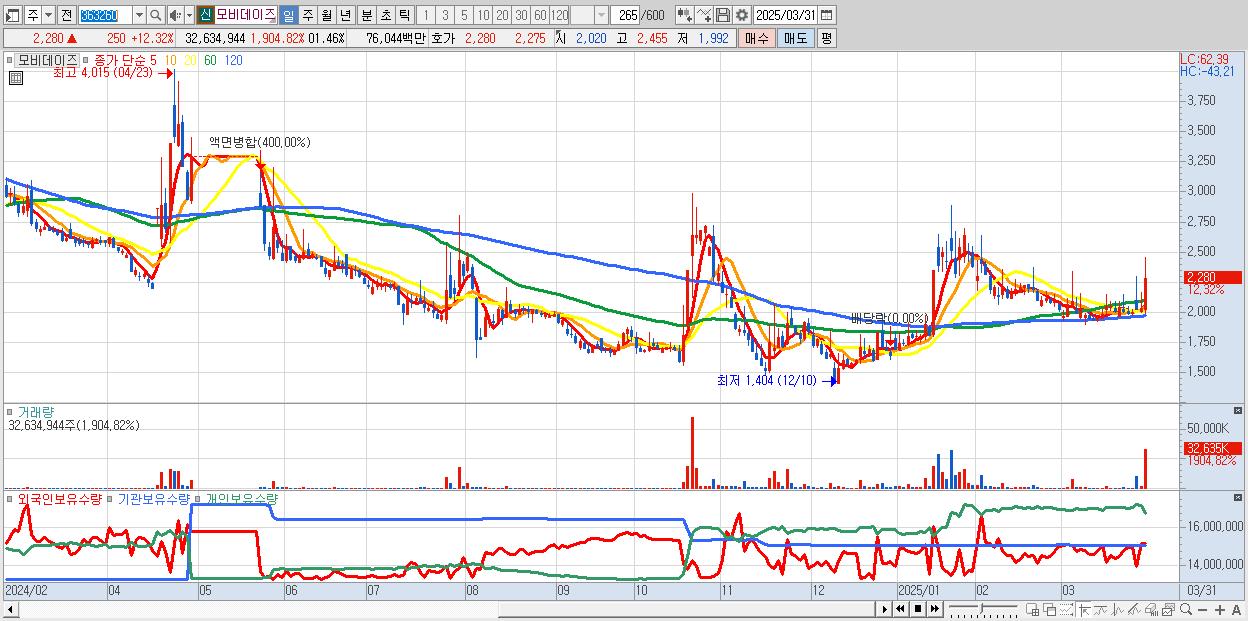Open the calendar date picker icon
The image size is (1248, 621).
(826, 15)
